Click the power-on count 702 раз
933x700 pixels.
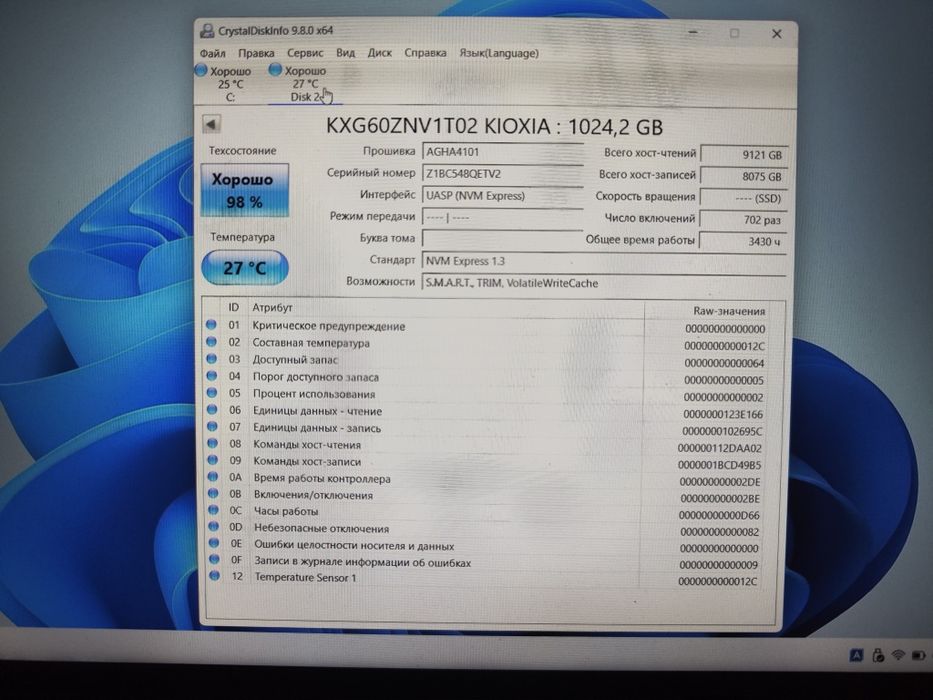pyautogui.click(x=744, y=220)
